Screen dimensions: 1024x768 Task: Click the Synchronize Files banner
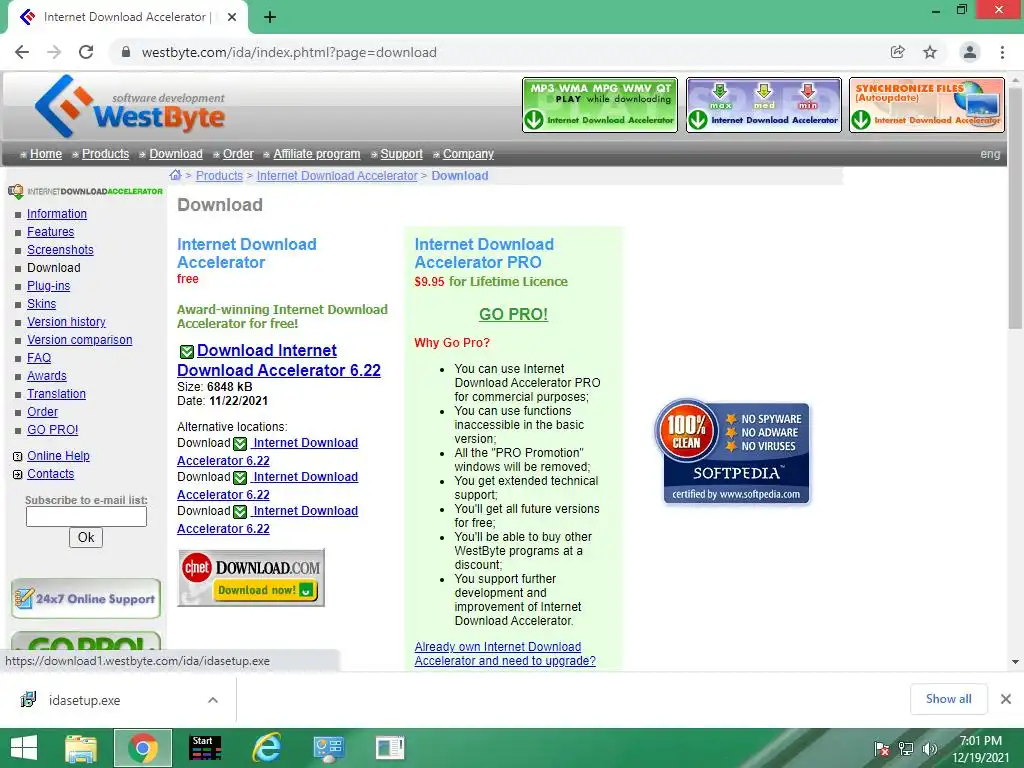tap(927, 105)
